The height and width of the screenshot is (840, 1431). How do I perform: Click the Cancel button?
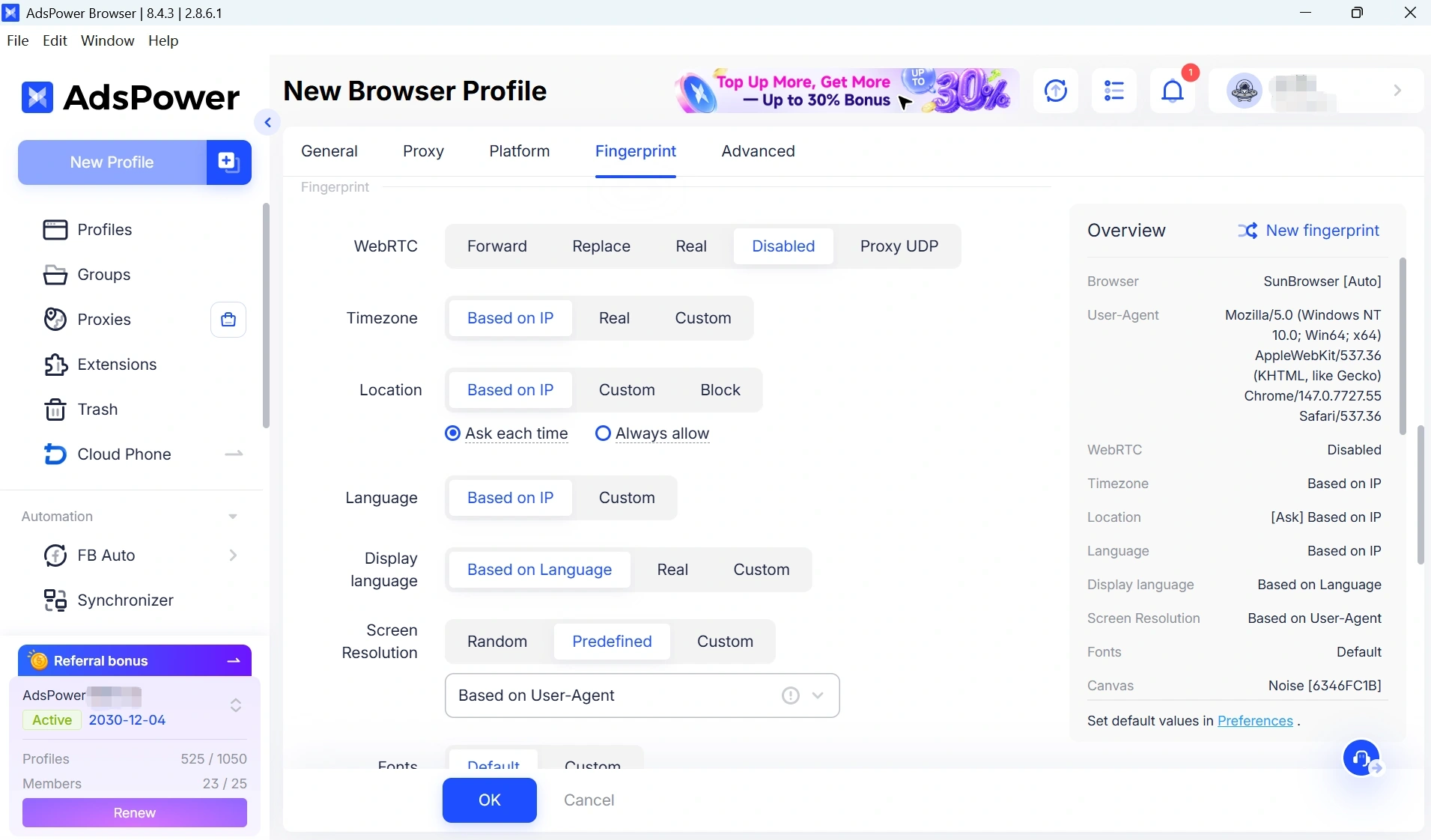(x=589, y=800)
